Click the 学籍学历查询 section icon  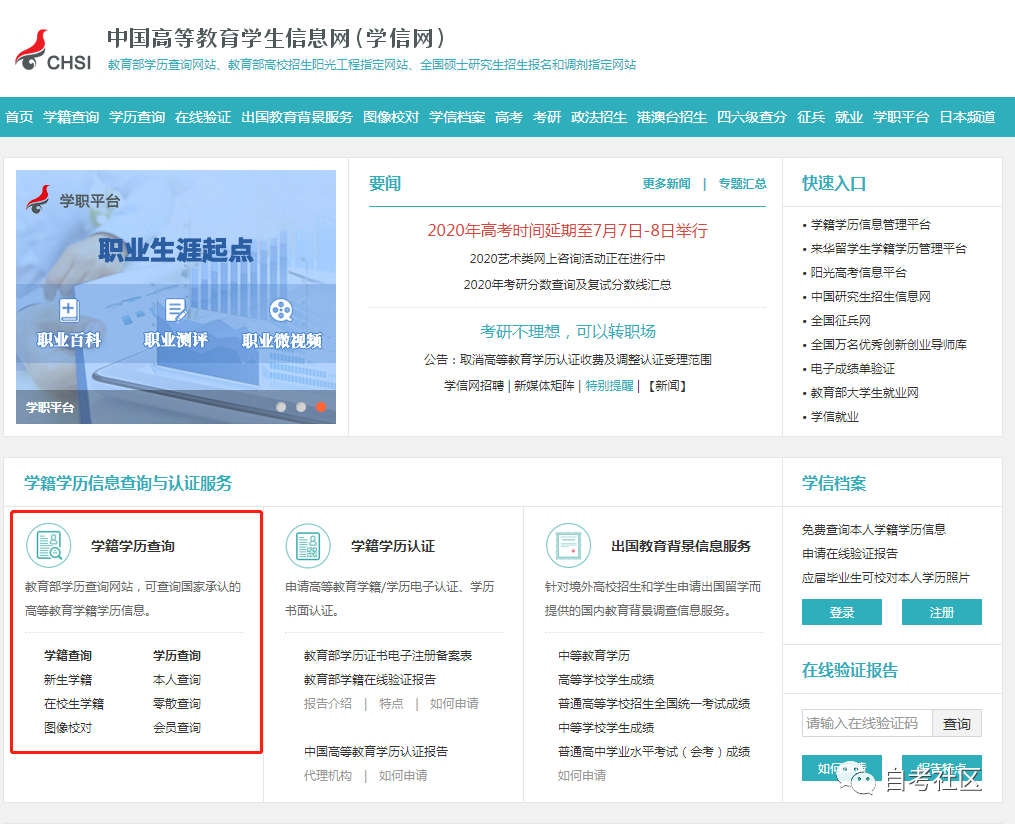[x=48, y=546]
